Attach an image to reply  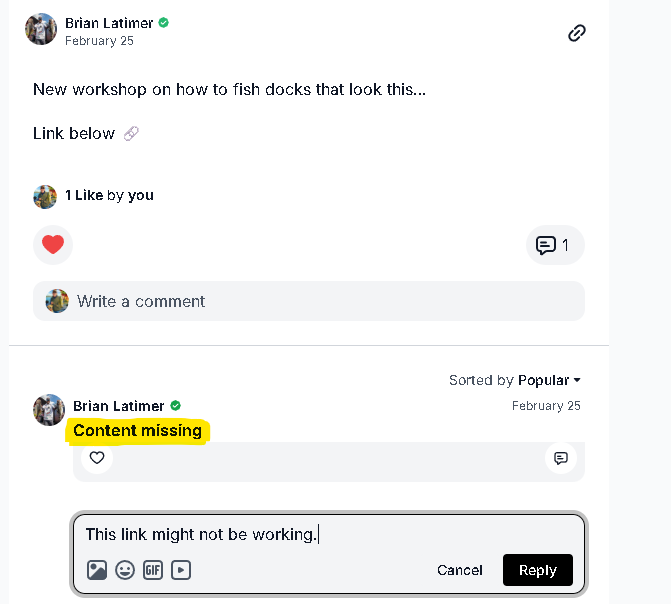[x=97, y=570]
